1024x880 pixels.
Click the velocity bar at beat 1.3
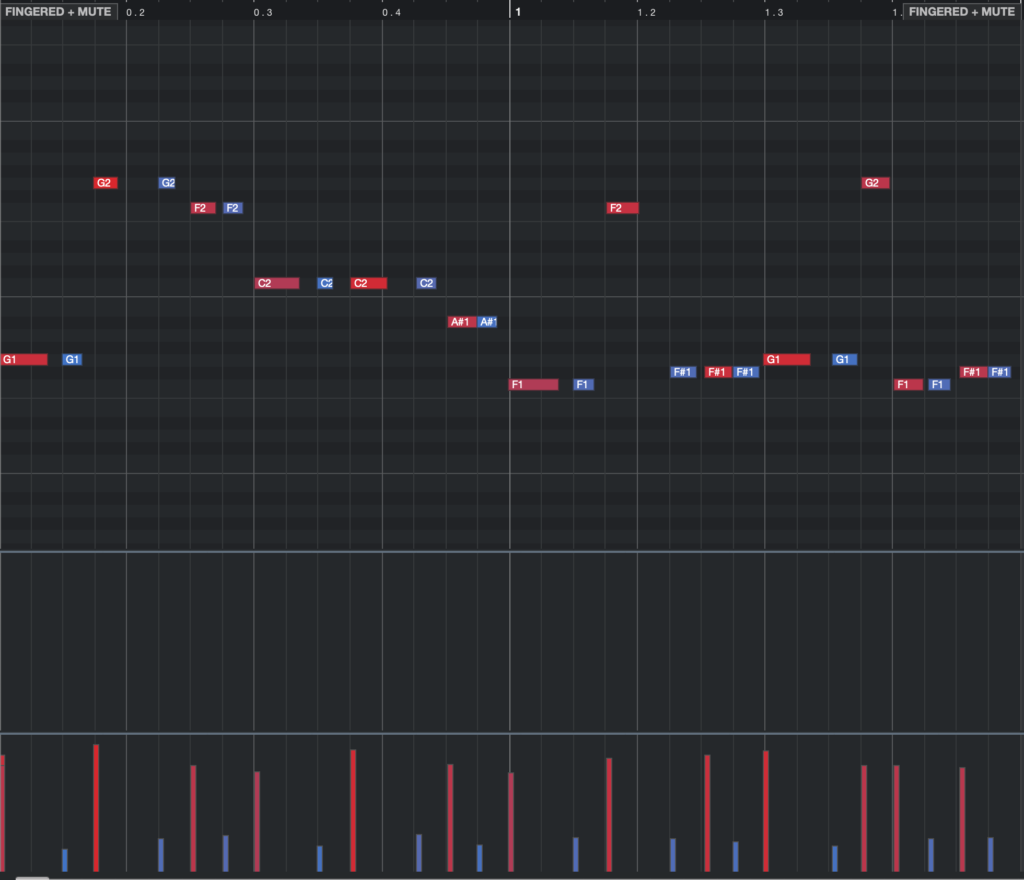pos(766,810)
